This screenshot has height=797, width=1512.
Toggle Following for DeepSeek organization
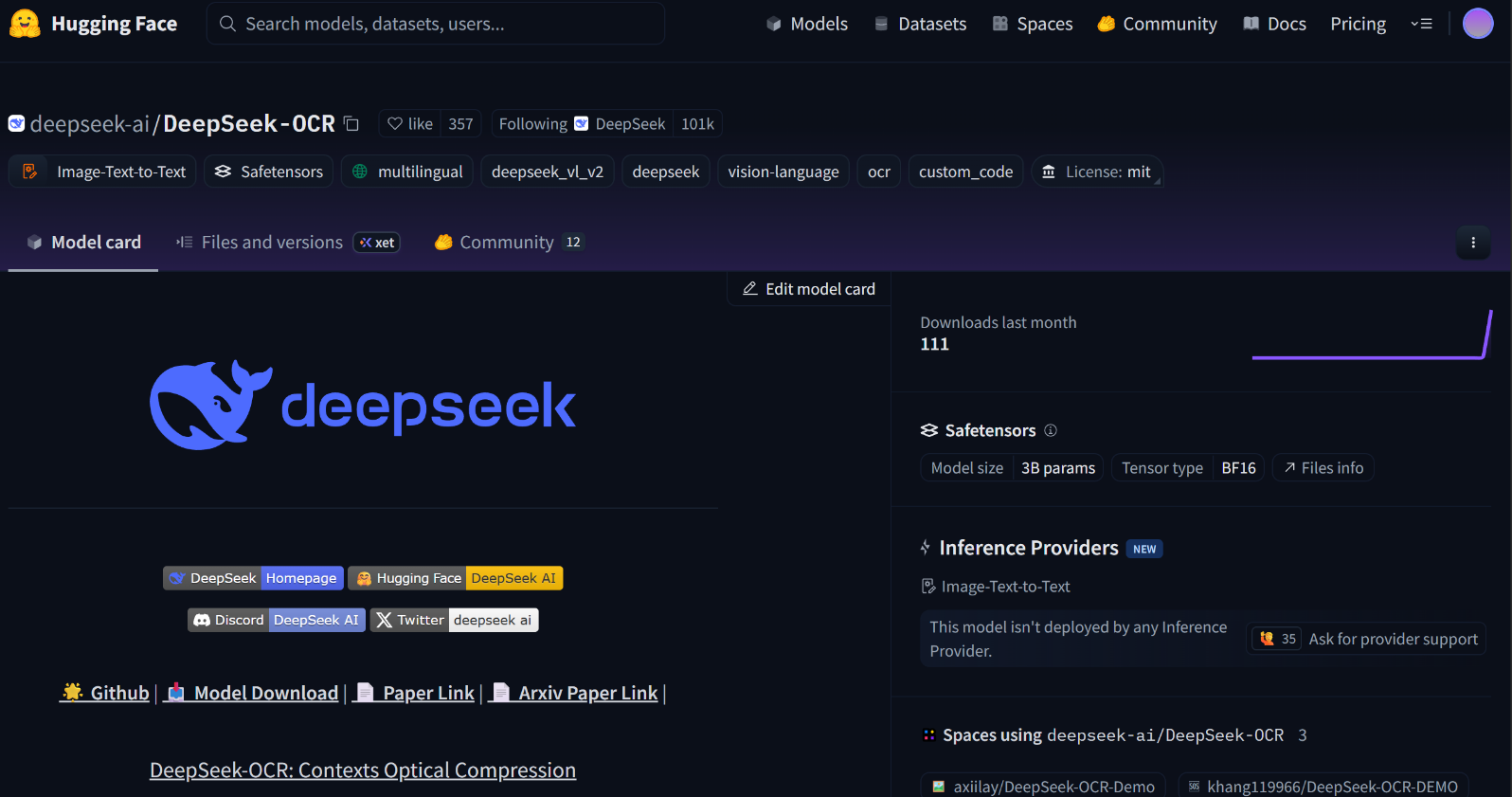pyautogui.click(x=533, y=124)
